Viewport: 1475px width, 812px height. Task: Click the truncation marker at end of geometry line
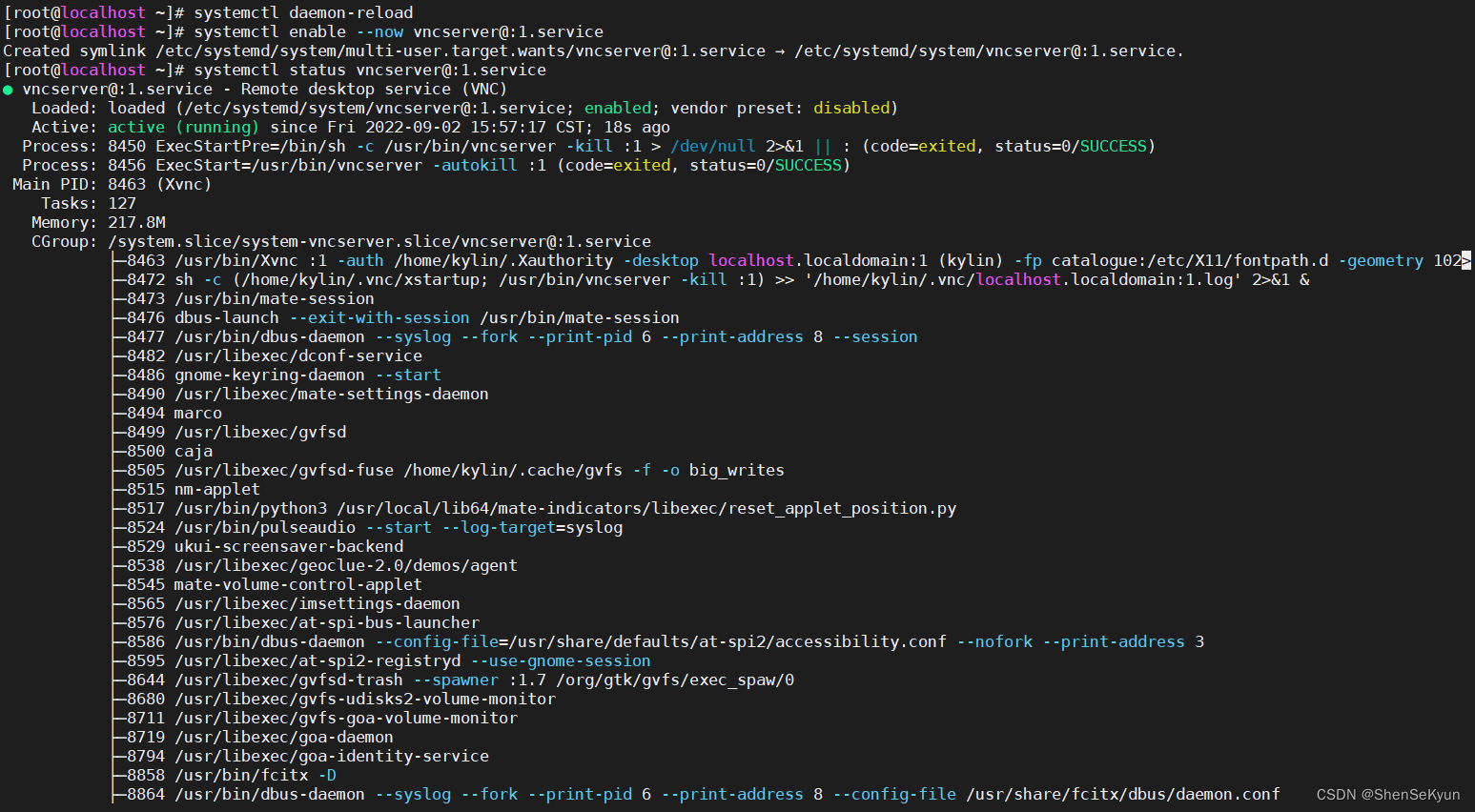coord(1466,260)
